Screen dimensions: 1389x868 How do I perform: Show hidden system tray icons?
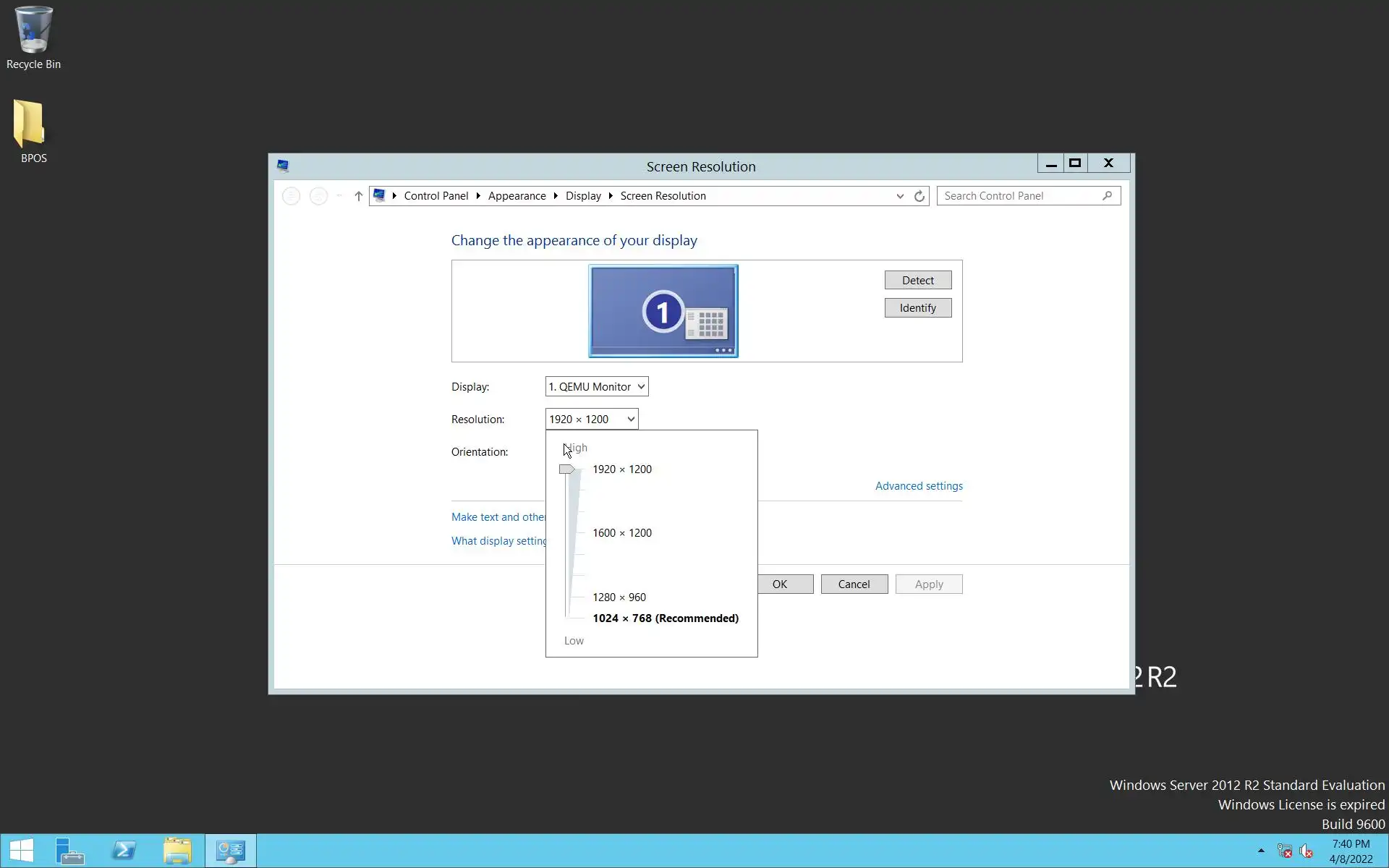click(x=1261, y=851)
